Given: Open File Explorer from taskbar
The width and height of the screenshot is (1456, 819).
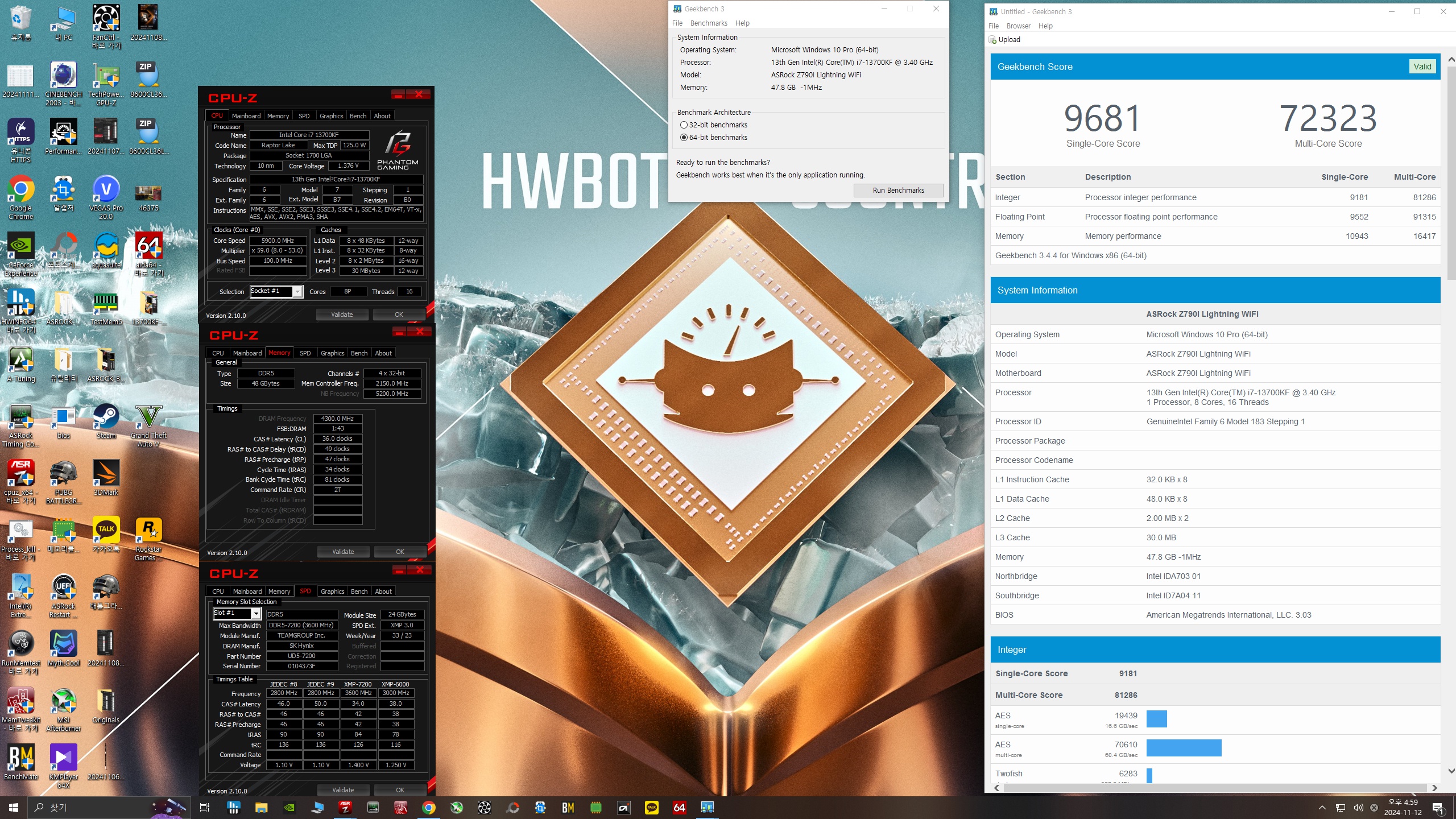Looking at the screenshot, I should 261,807.
